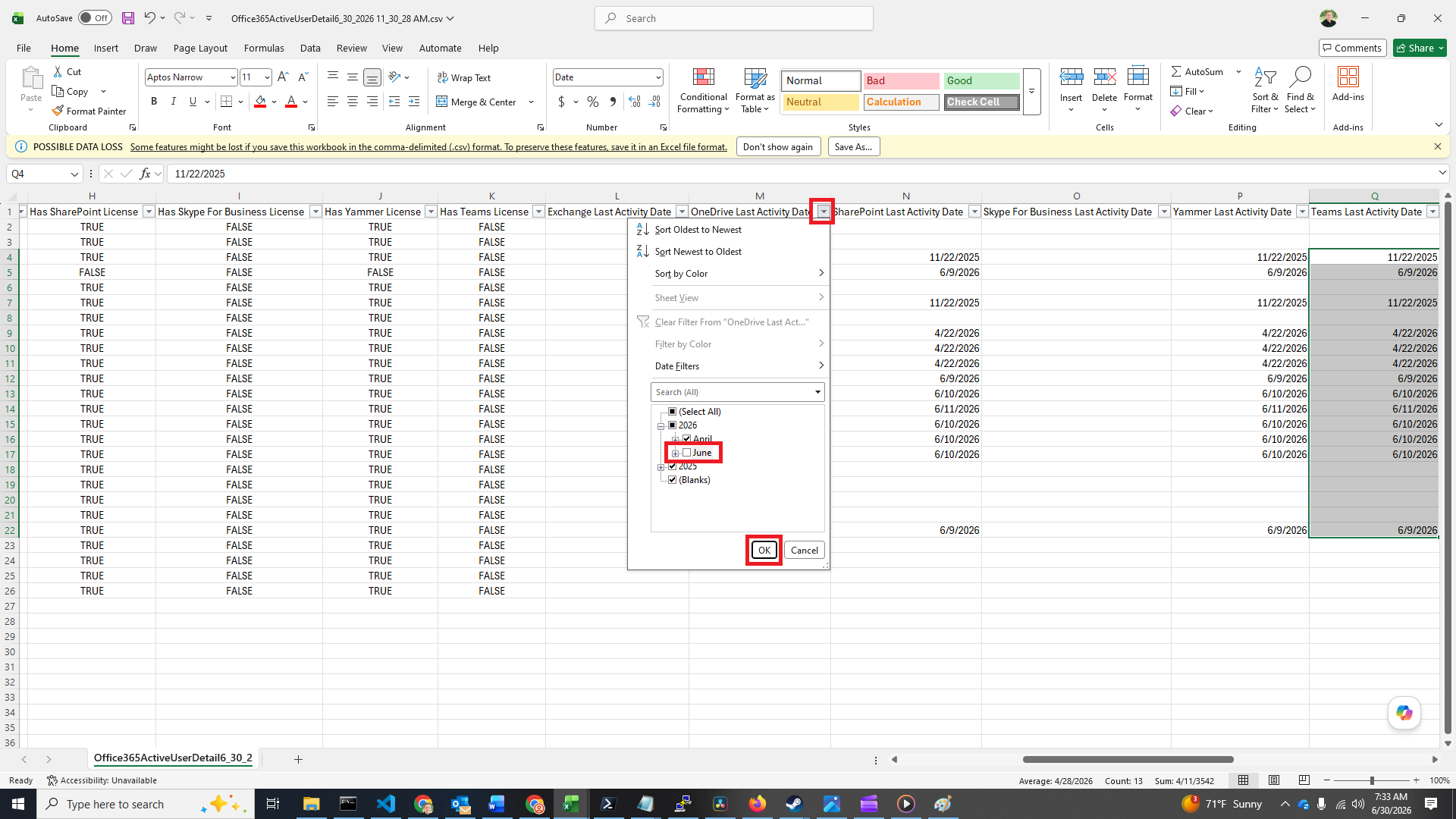The width and height of the screenshot is (1456, 819).
Task: Open the Formulas tab
Action: coord(264,48)
